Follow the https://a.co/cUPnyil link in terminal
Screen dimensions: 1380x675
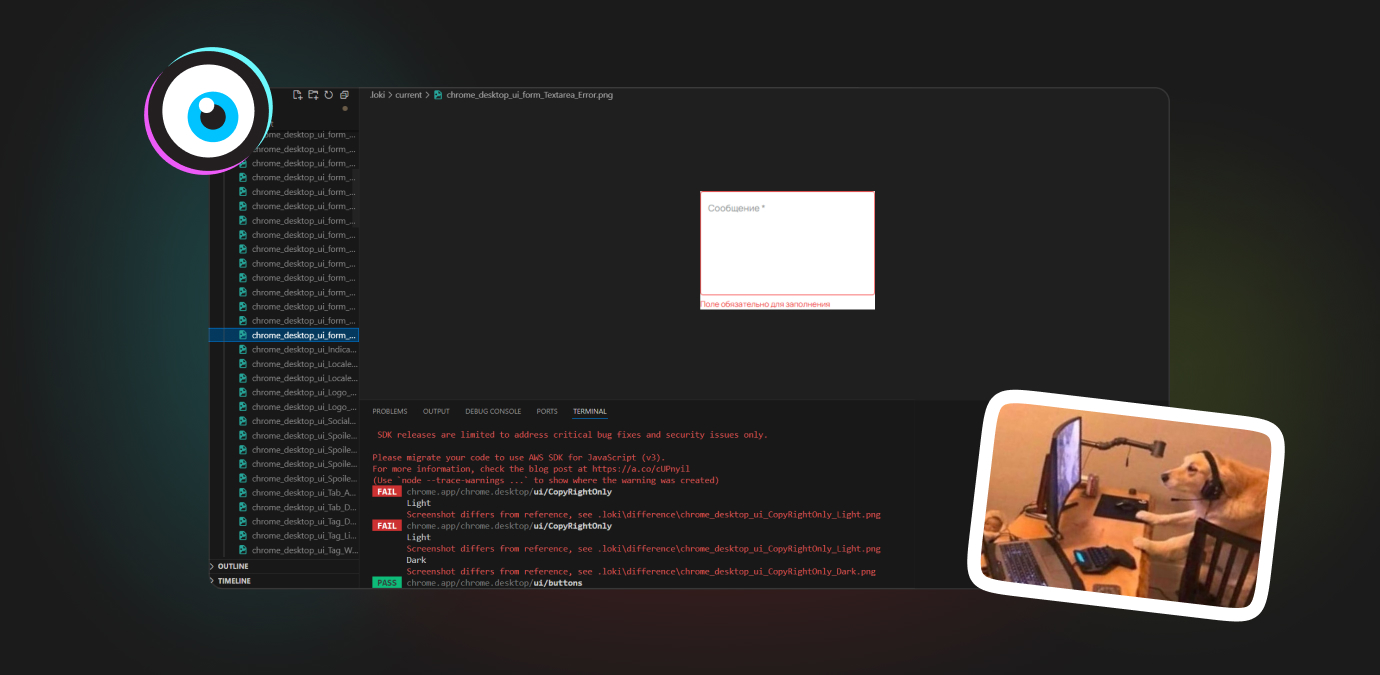click(x=640, y=469)
